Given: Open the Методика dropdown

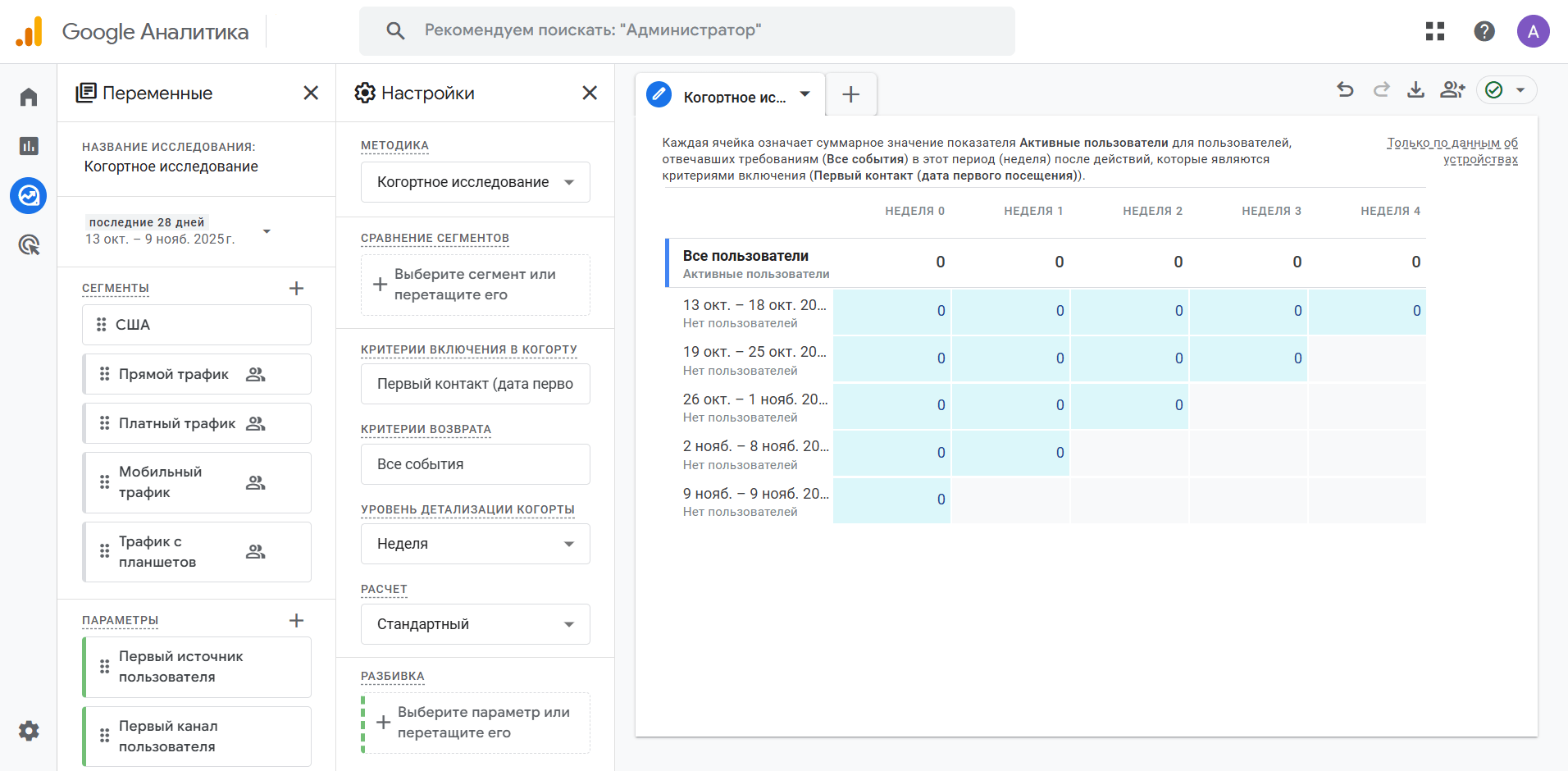Looking at the screenshot, I should click(x=475, y=182).
